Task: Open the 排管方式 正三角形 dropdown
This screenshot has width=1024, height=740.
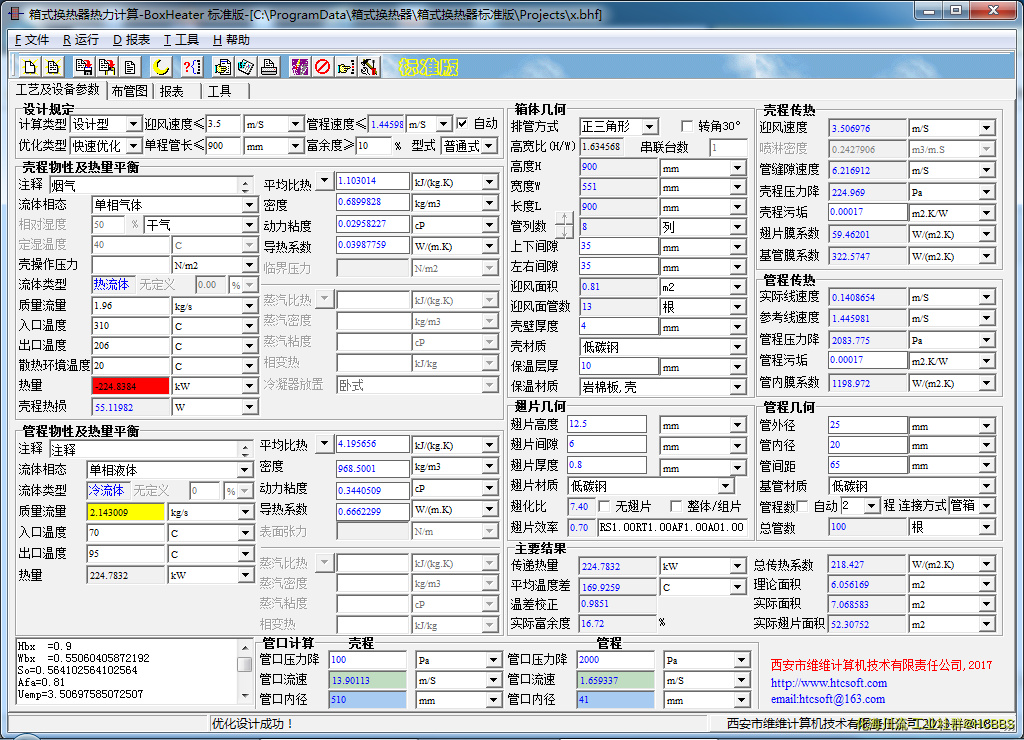Action: pos(649,127)
